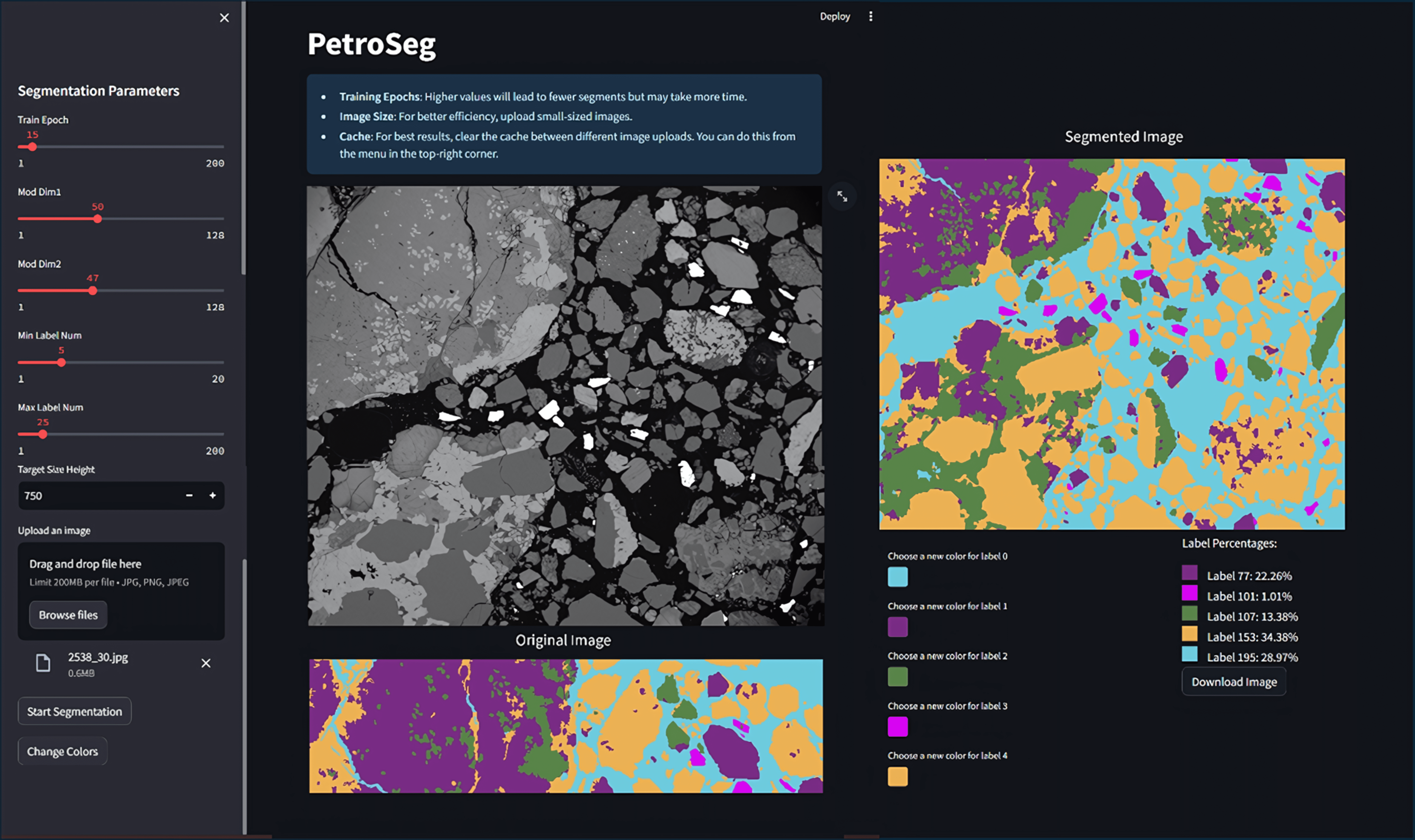Click the file icon beside 2538_30.jpg
This screenshot has height=840, width=1415.
pos(43,663)
